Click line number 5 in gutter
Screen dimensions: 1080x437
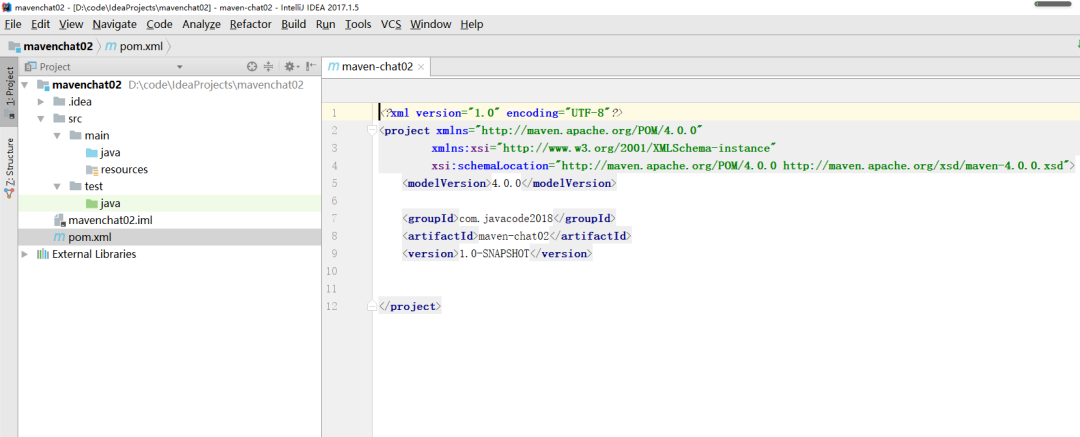pos(334,184)
